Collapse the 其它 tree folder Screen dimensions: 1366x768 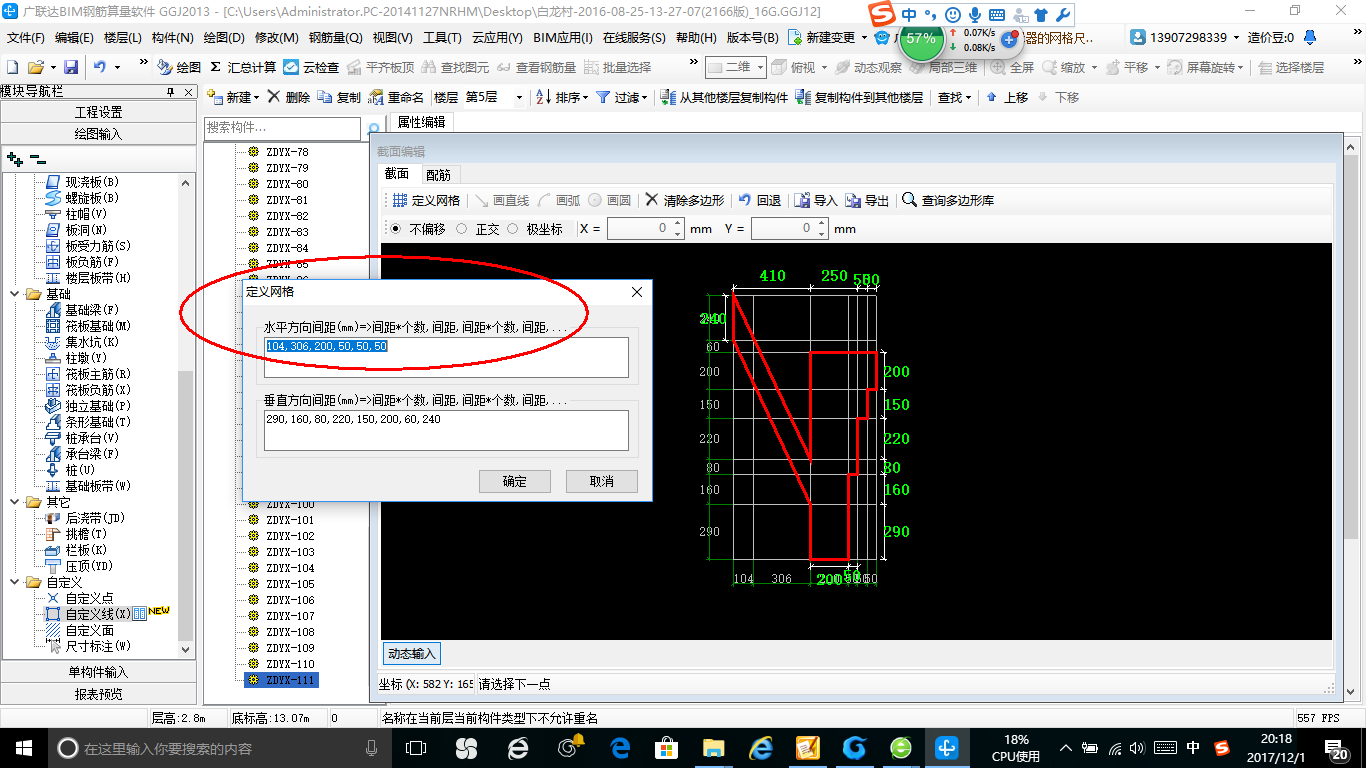(14, 502)
